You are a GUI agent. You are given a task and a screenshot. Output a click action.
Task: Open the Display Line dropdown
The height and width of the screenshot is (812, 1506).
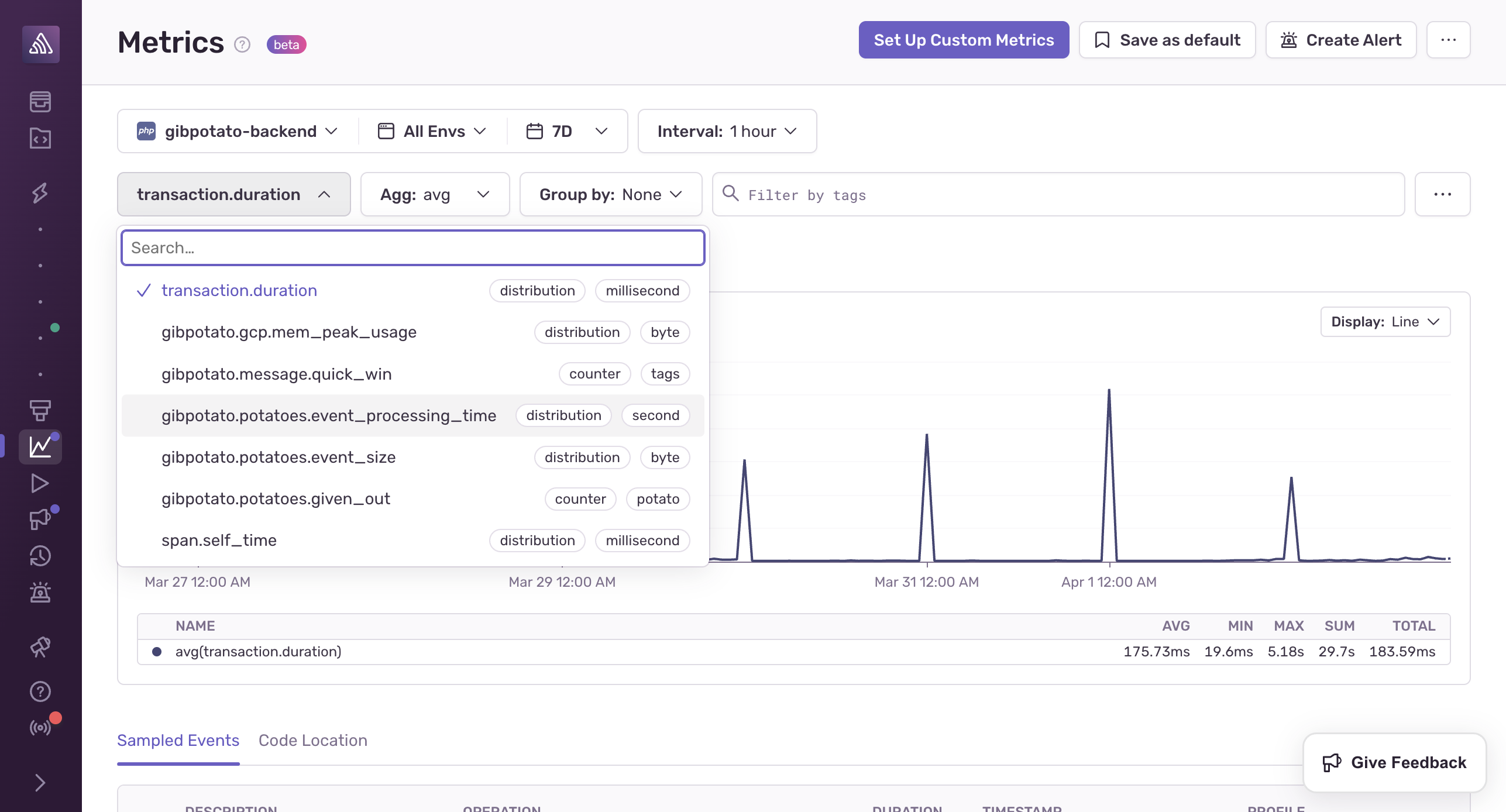pyautogui.click(x=1385, y=322)
